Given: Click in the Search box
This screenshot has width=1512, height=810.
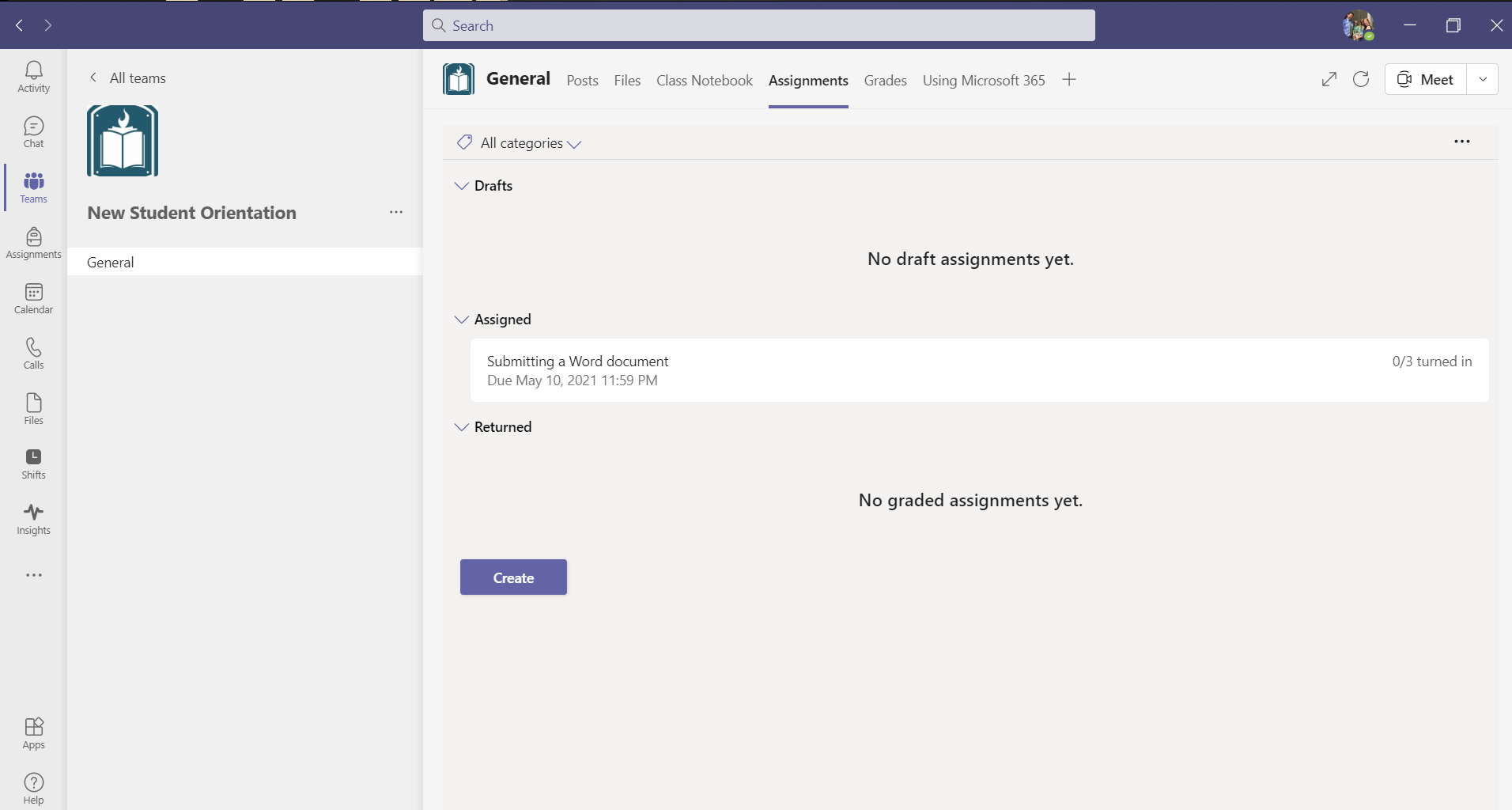Looking at the screenshot, I should [x=759, y=25].
